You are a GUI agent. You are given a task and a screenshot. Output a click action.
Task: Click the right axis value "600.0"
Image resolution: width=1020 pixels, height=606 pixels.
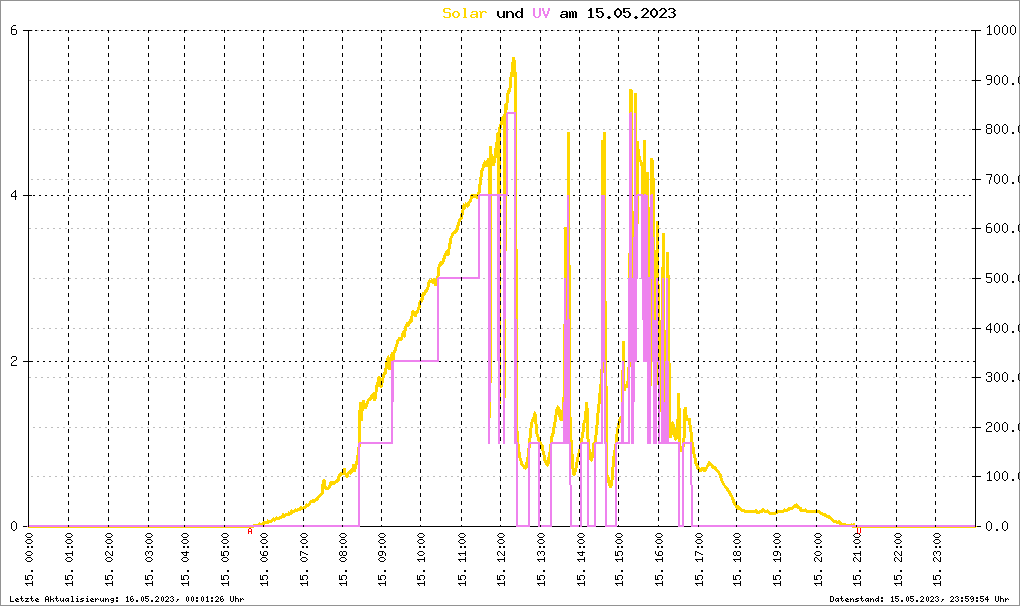pos(1001,228)
